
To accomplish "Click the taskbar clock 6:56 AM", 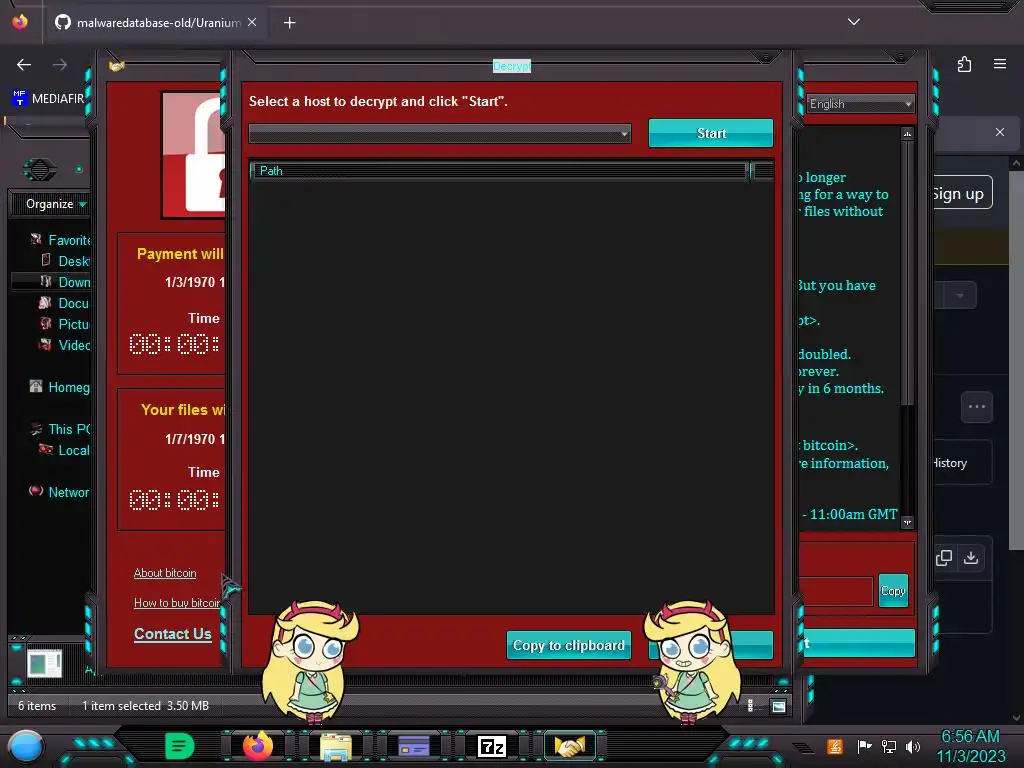I will coord(970,736).
